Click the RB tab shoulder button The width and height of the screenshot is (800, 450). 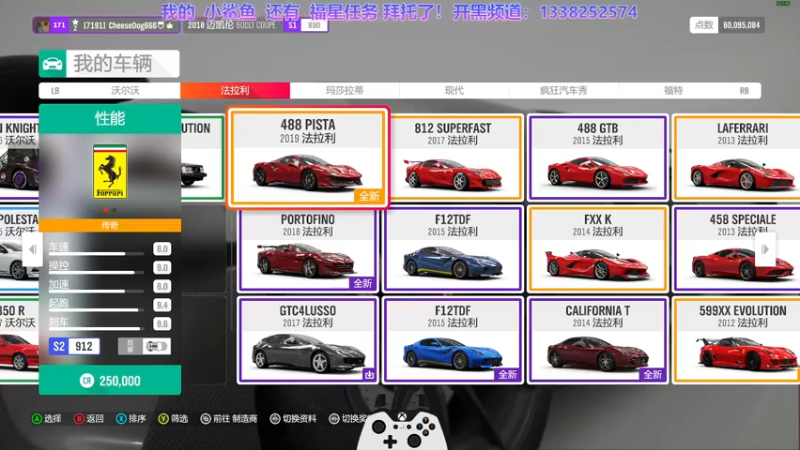(x=744, y=90)
